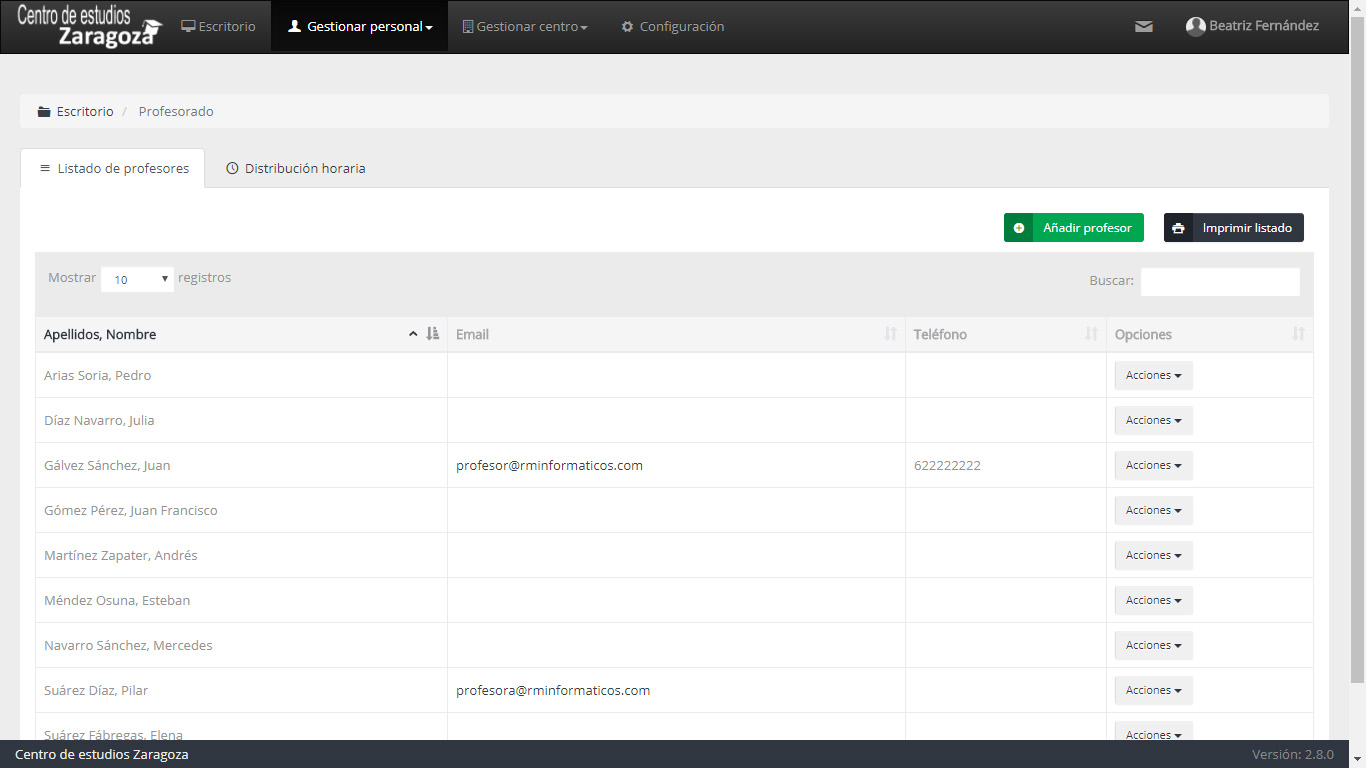Open the Escritorio menu item
This screenshot has width=1366, height=768.
click(x=218, y=26)
